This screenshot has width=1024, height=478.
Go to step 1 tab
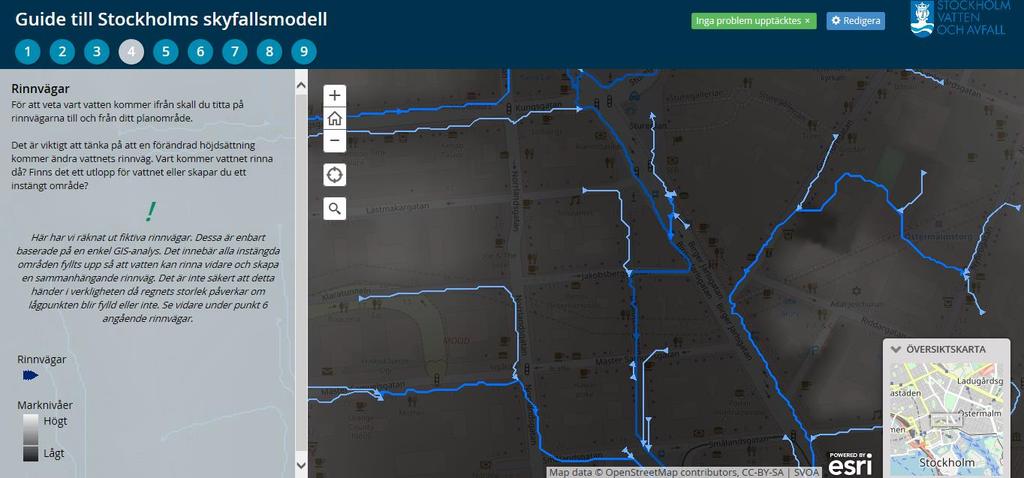27,52
